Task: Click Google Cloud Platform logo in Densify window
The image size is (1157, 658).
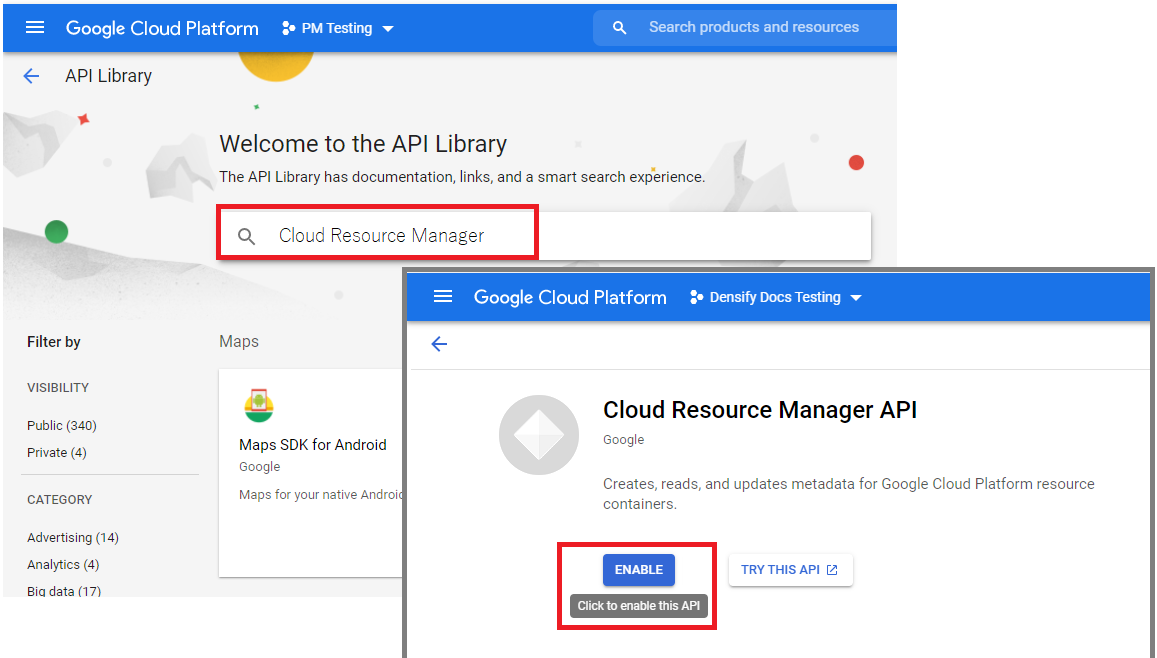Action: click(x=570, y=297)
